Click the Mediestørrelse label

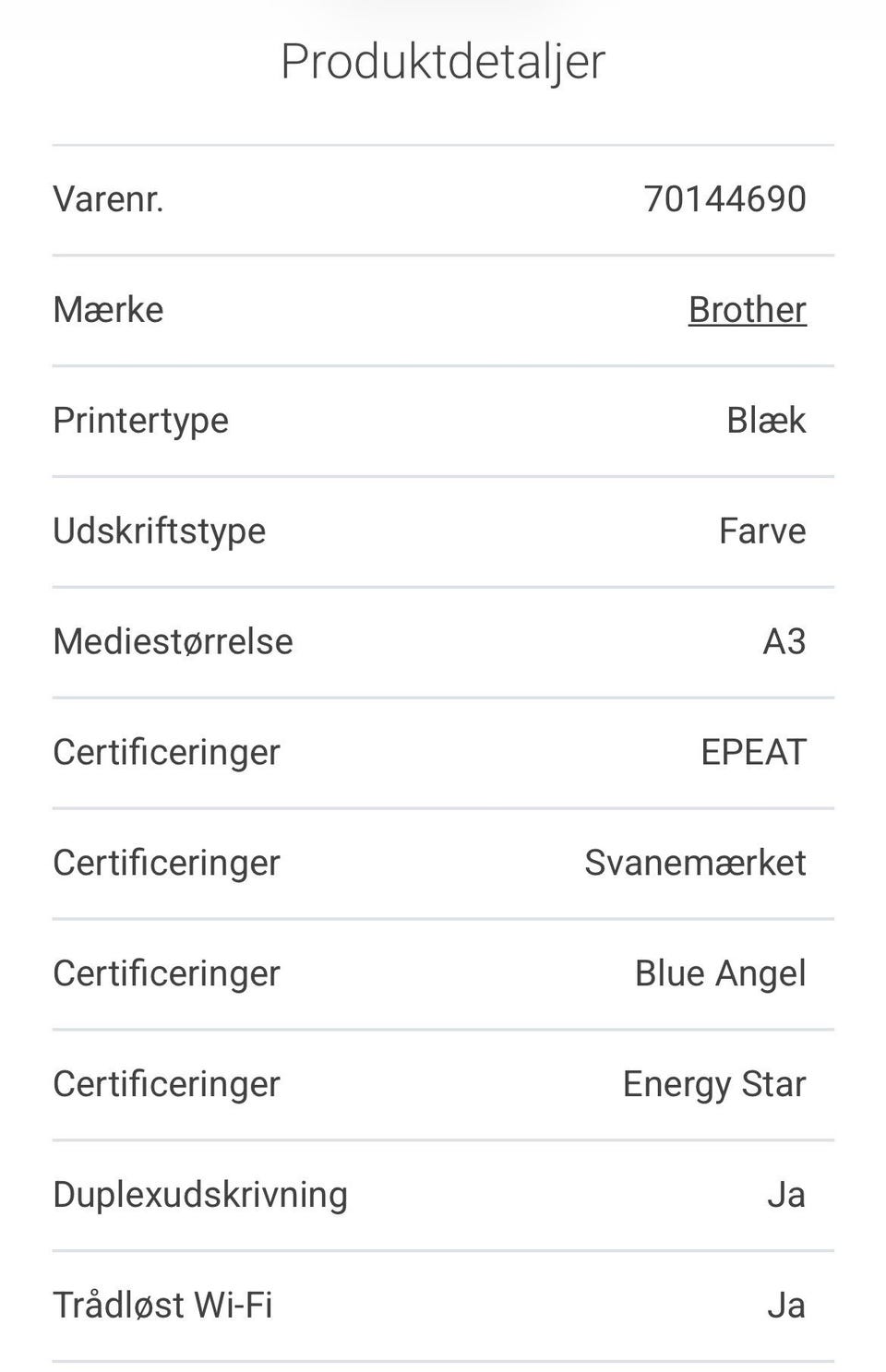pyautogui.click(x=173, y=642)
